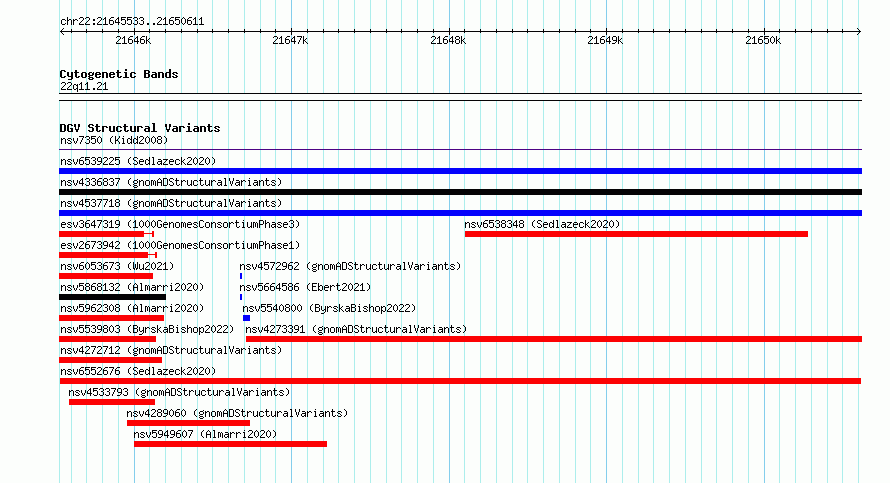The height and width of the screenshot is (483, 890).
Task: Click red bar under nsv4272712
Action: point(110,360)
